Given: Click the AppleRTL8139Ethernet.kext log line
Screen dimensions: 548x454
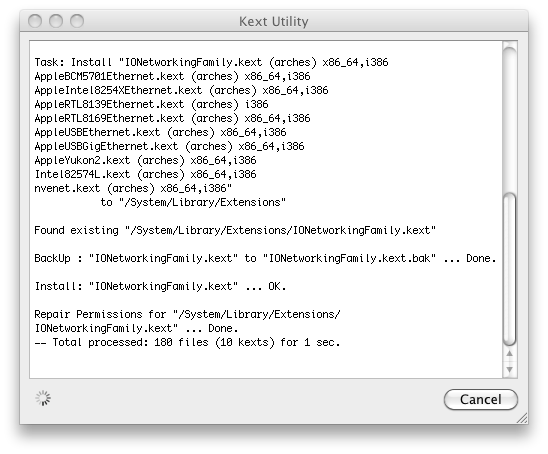Looking at the screenshot, I should pyautogui.click(x=151, y=104).
